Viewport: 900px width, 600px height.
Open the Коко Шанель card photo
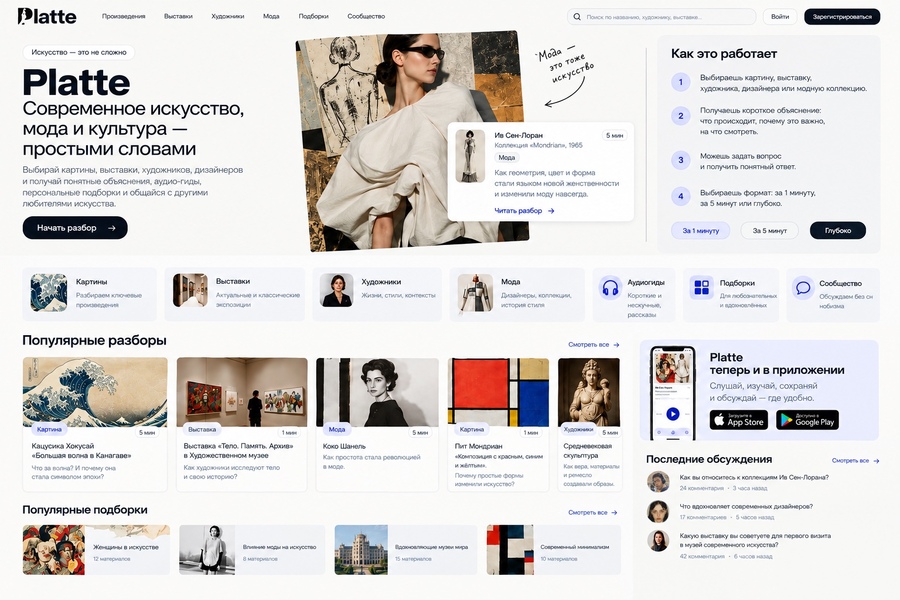tap(377, 392)
